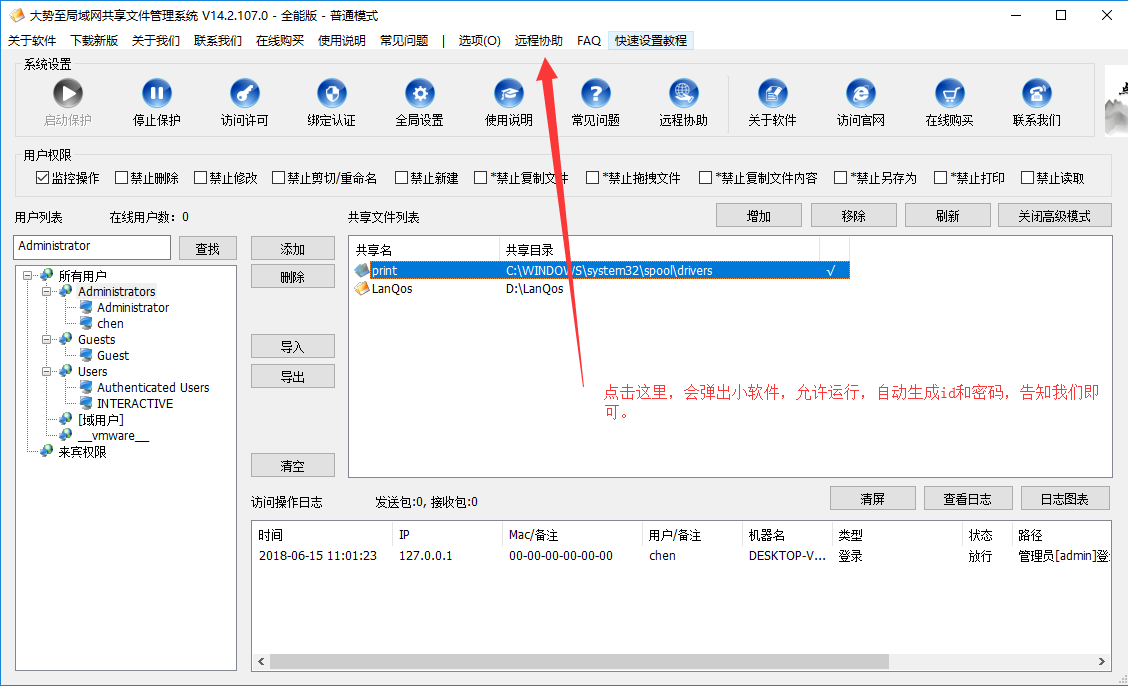Click the 常见问题 question mark icon
Viewport: 1128px width, 686px height.
pyautogui.click(x=595, y=94)
